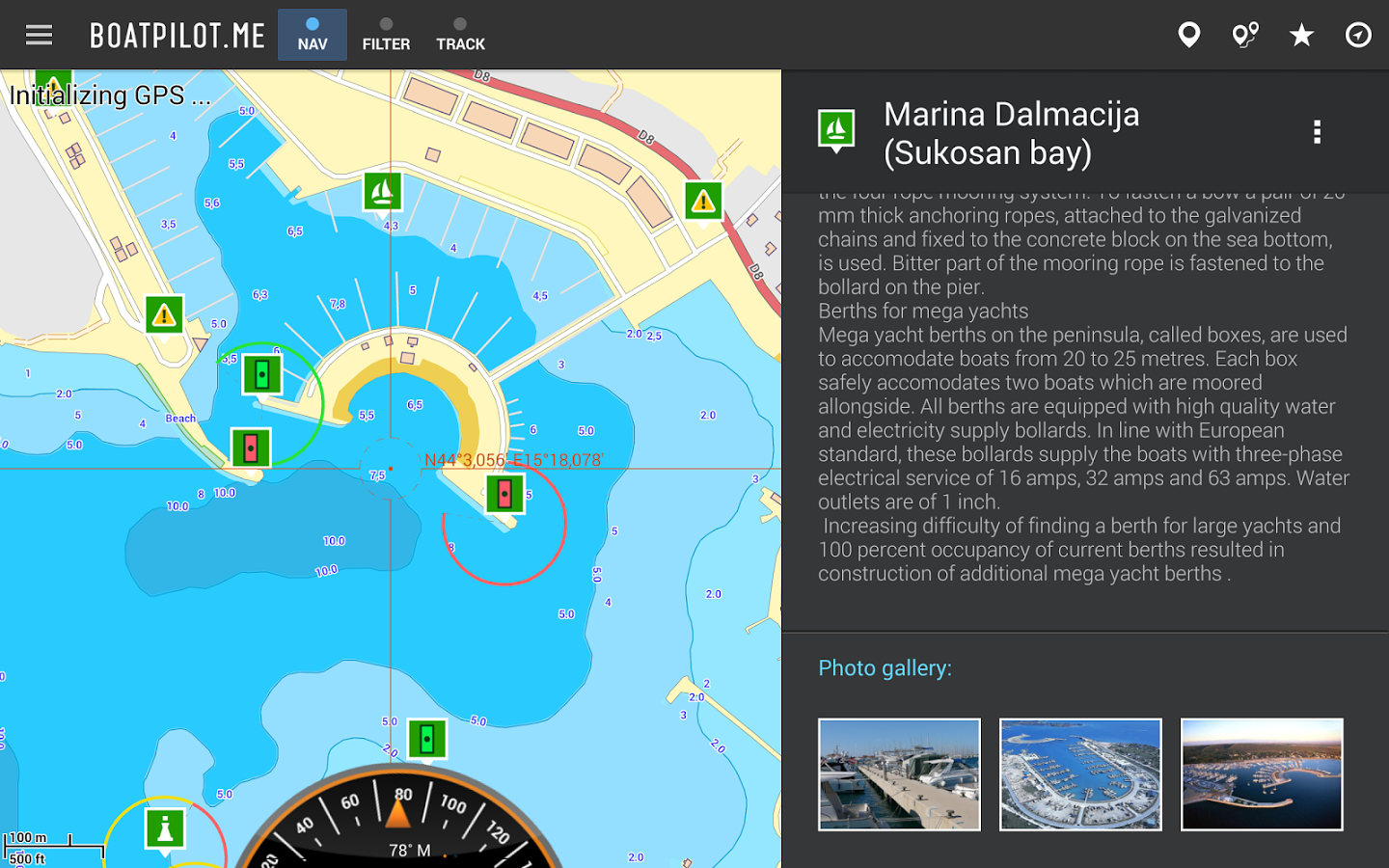The width and height of the screenshot is (1389, 868).
Task: Open the yacht dock photo thumbnail
Action: (899, 774)
